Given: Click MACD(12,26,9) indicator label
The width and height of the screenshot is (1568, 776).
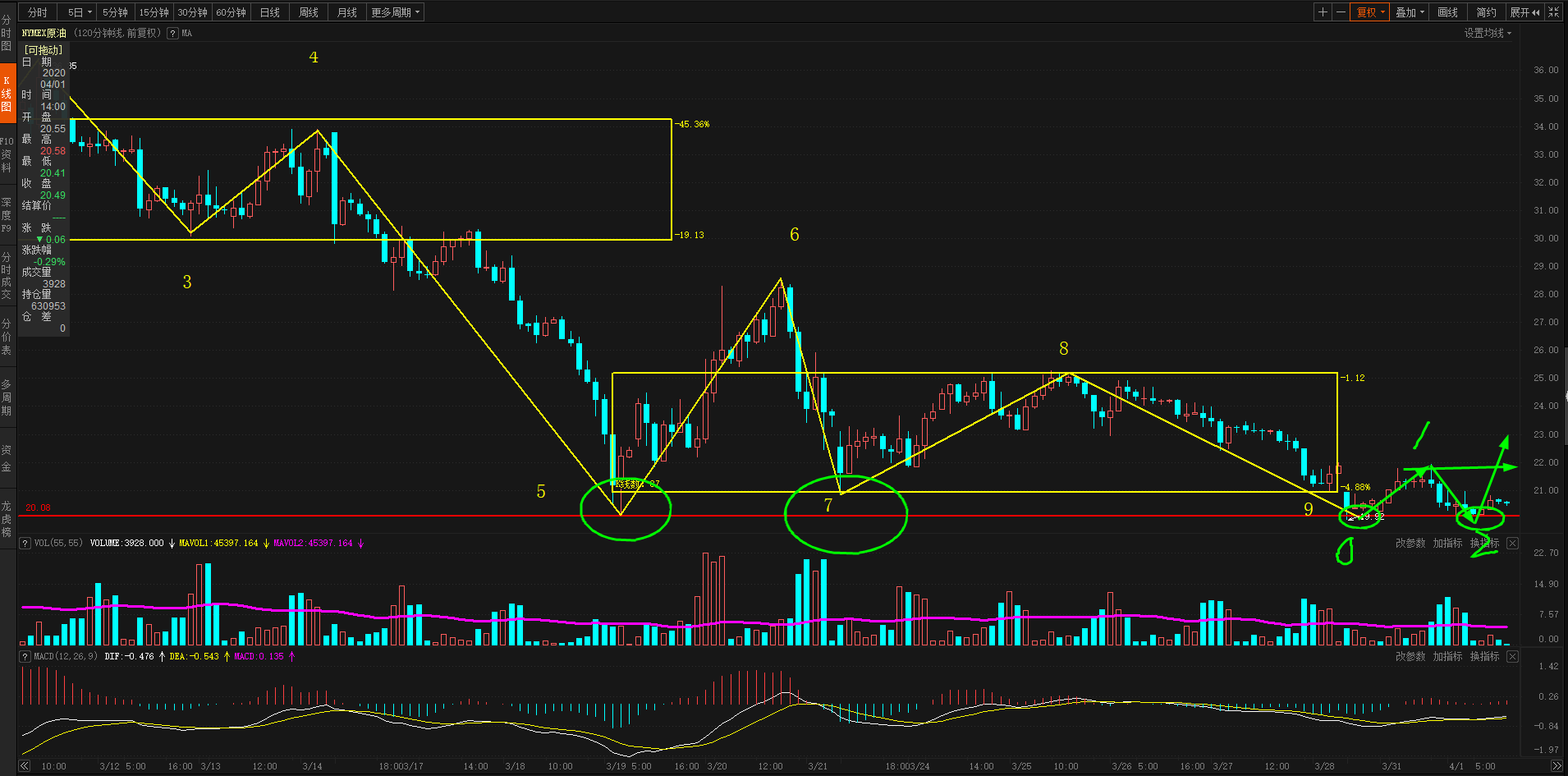Looking at the screenshot, I should coord(66,657).
